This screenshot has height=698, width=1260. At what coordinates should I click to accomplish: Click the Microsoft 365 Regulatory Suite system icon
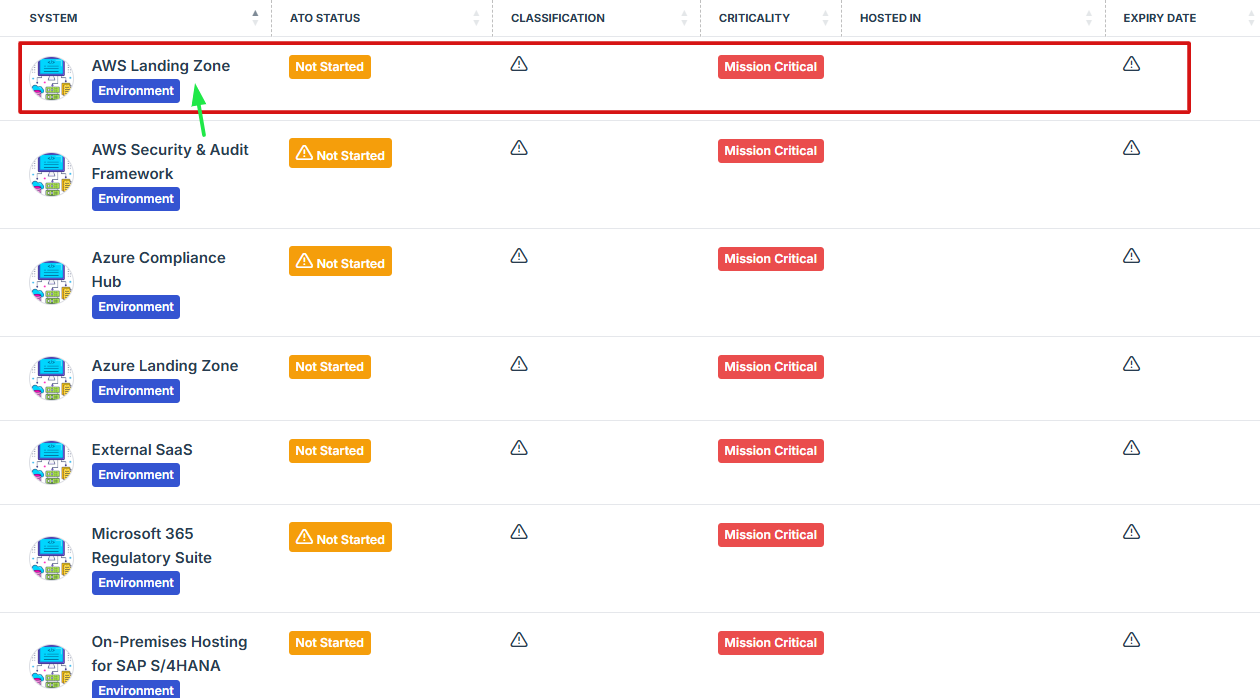pos(51,558)
